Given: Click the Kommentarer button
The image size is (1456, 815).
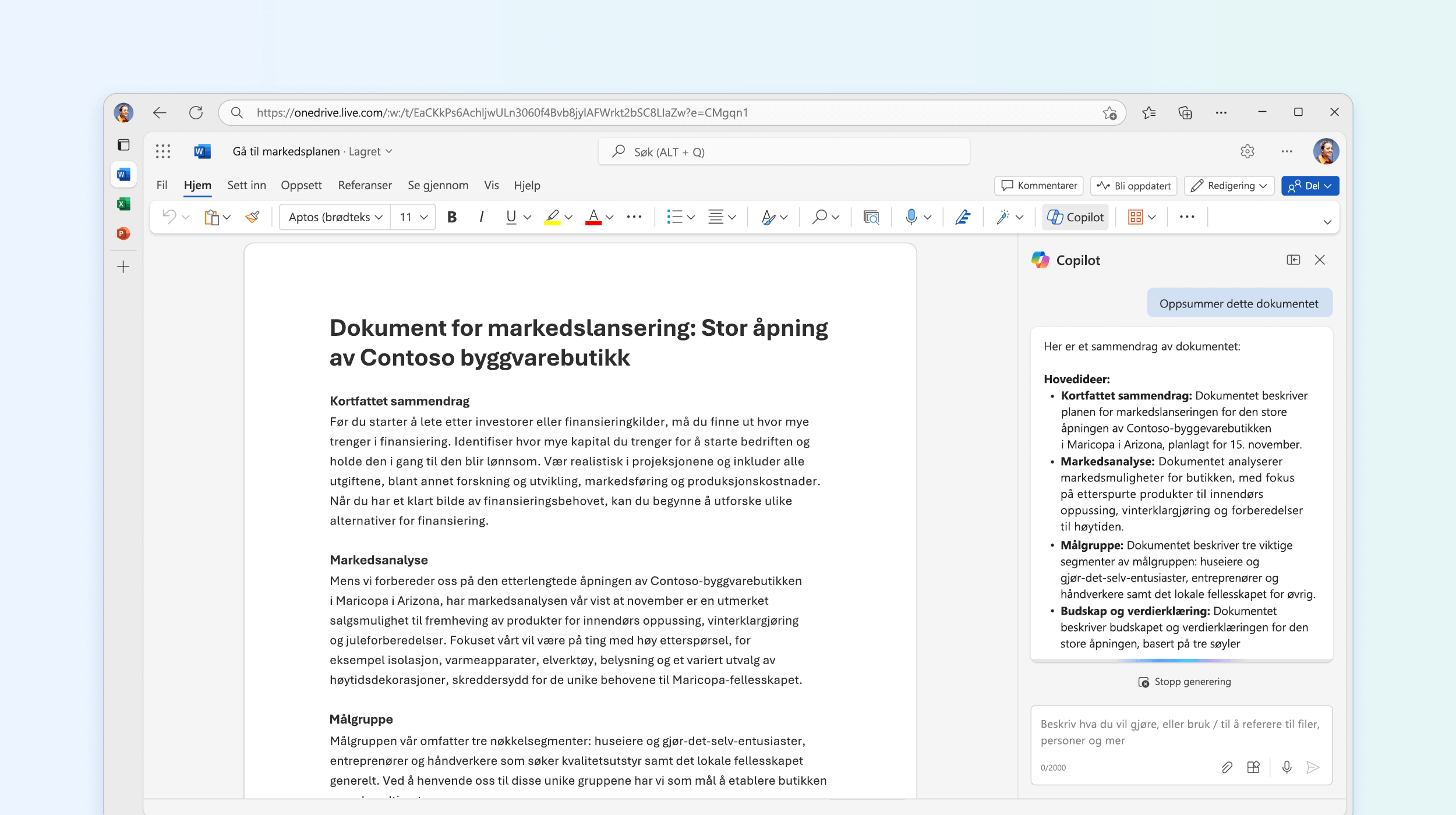Looking at the screenshot, I should click(1039, 186).
